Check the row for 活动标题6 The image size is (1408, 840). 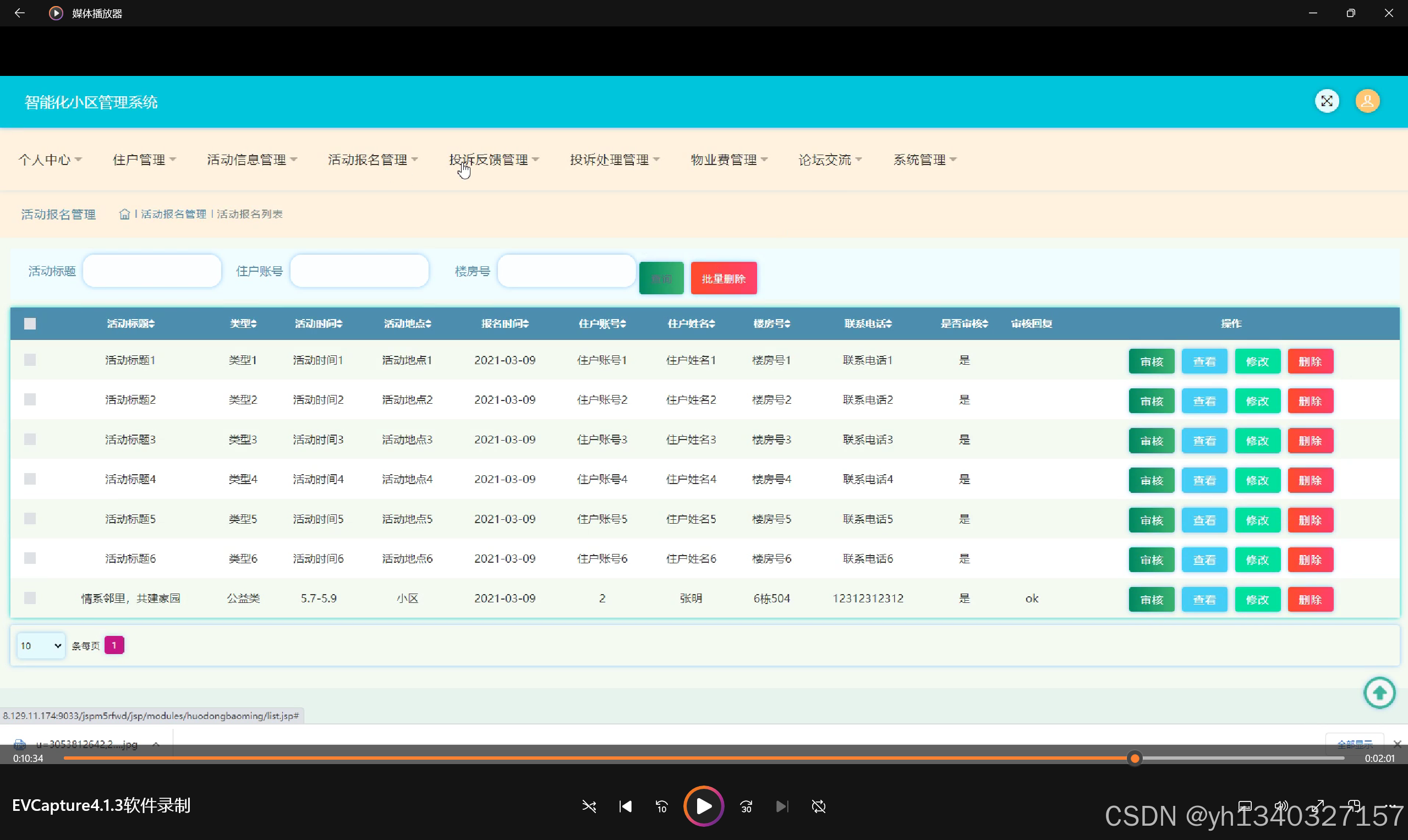click(30, 558)
